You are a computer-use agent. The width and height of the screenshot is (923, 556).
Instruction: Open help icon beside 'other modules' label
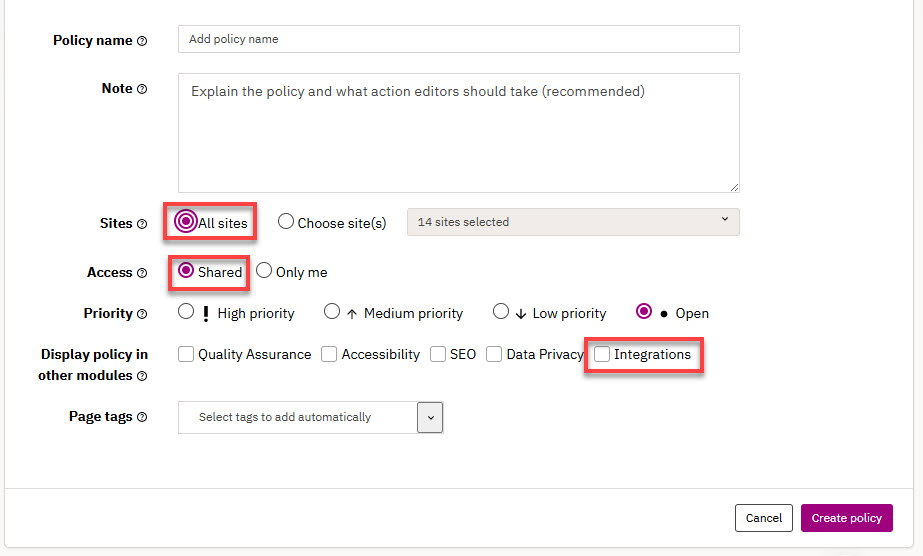click(x=142, y=376)
